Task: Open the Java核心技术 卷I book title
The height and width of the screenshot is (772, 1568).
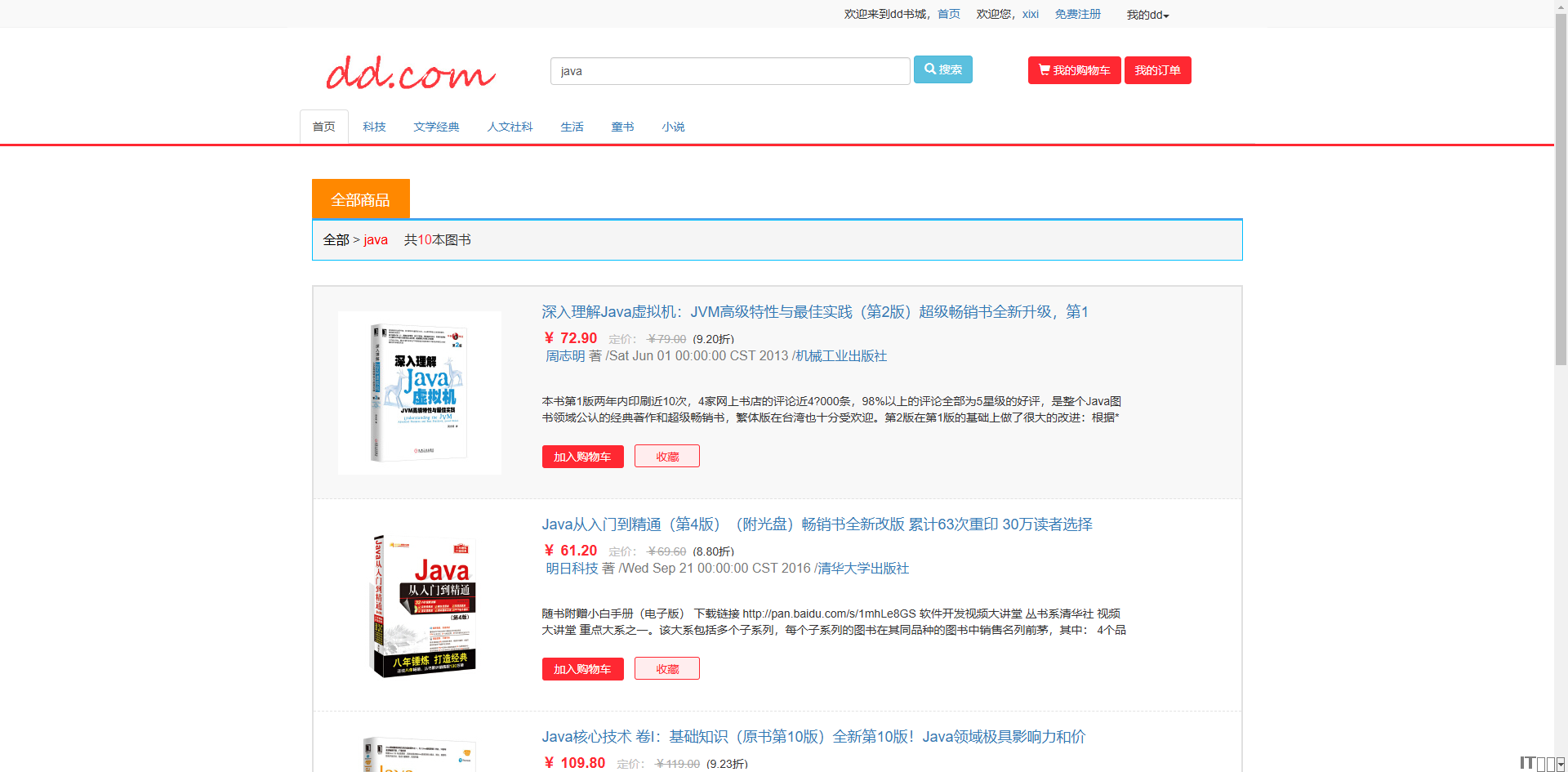Action: point(813,737)
